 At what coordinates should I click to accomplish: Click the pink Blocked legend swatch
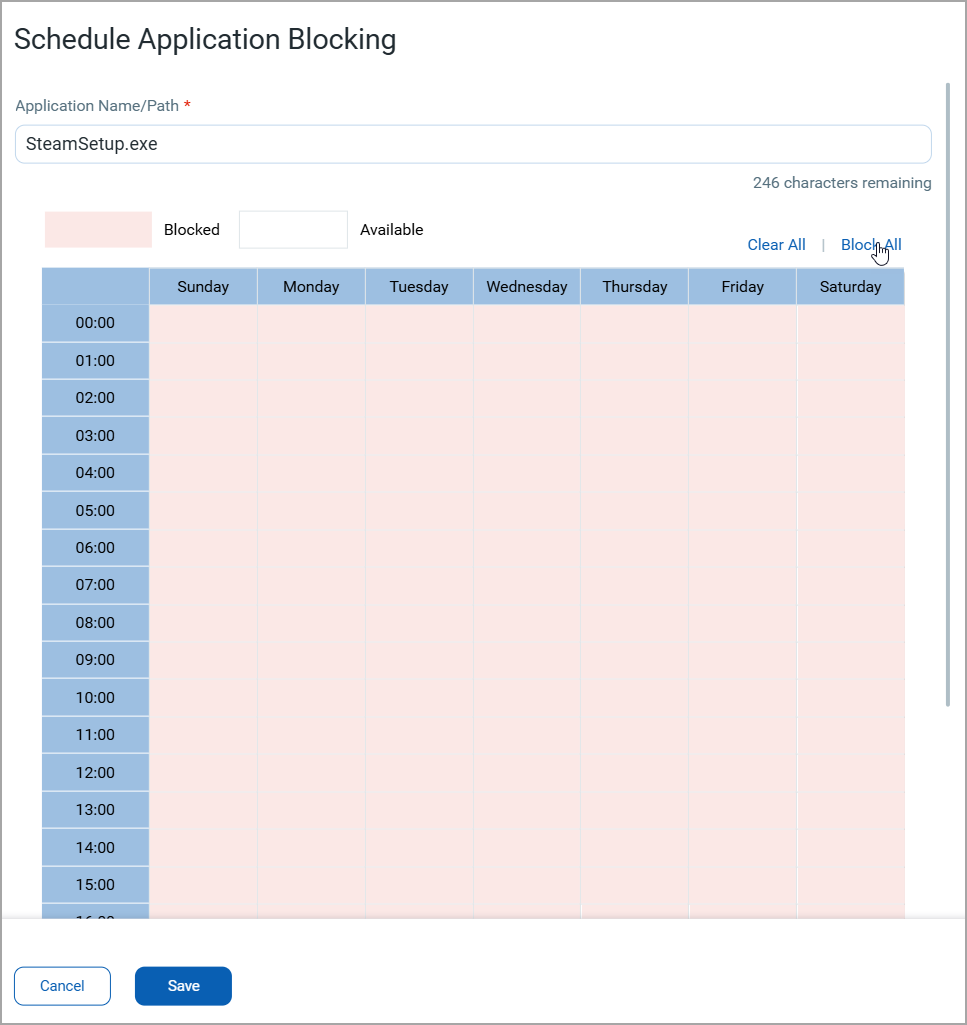(x=98, y=230)
